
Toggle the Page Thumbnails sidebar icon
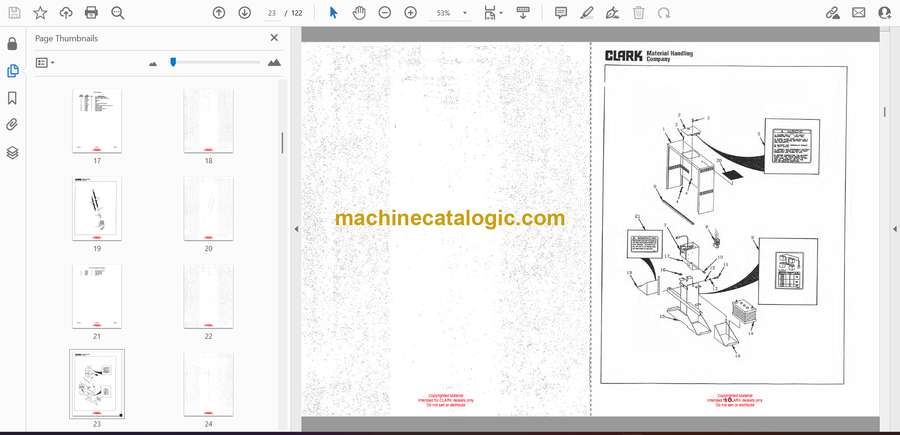[13, 71]
